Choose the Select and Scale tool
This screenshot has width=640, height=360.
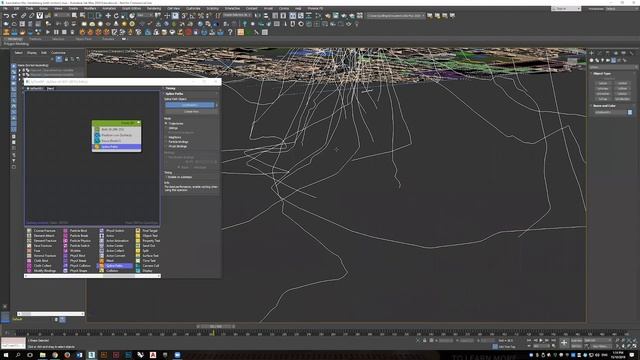click(x=124, y=16)
